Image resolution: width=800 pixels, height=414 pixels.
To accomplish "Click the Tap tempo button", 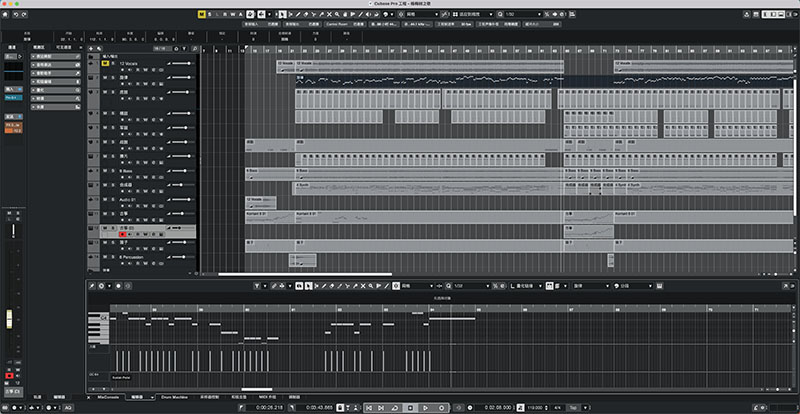I will (572, 408).
